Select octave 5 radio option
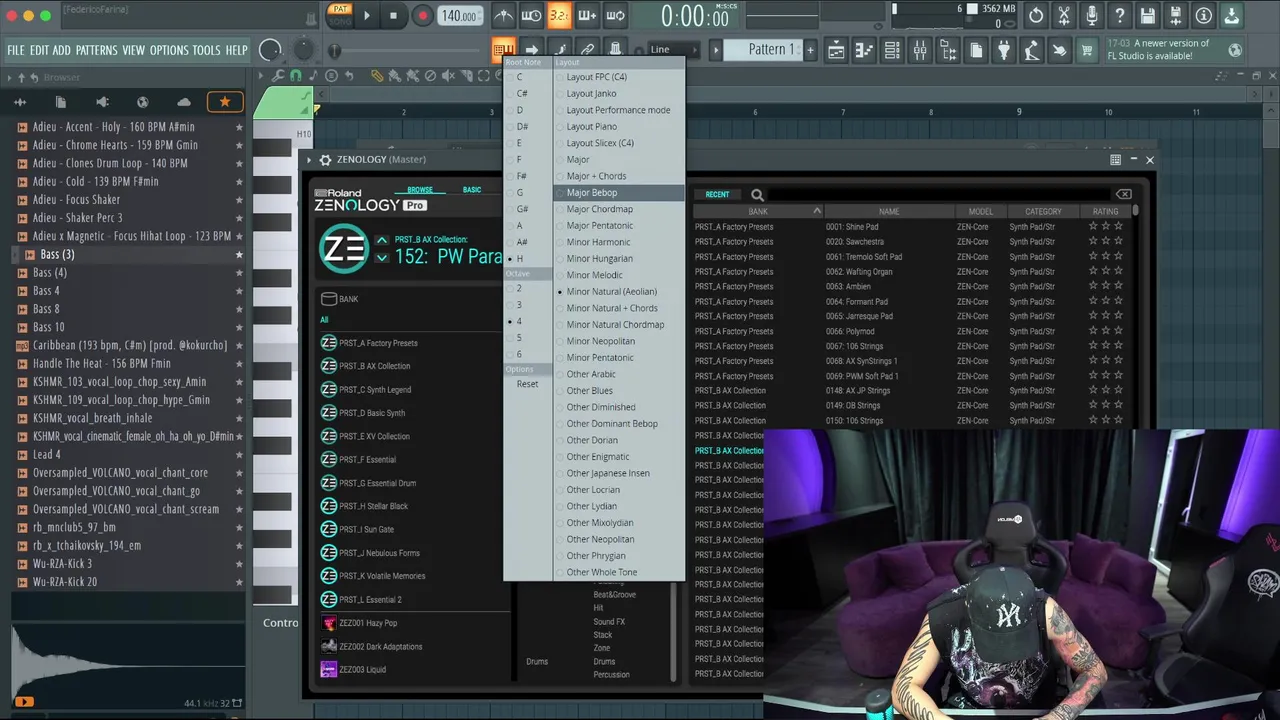1280x720 pixels. click(518, 338)
